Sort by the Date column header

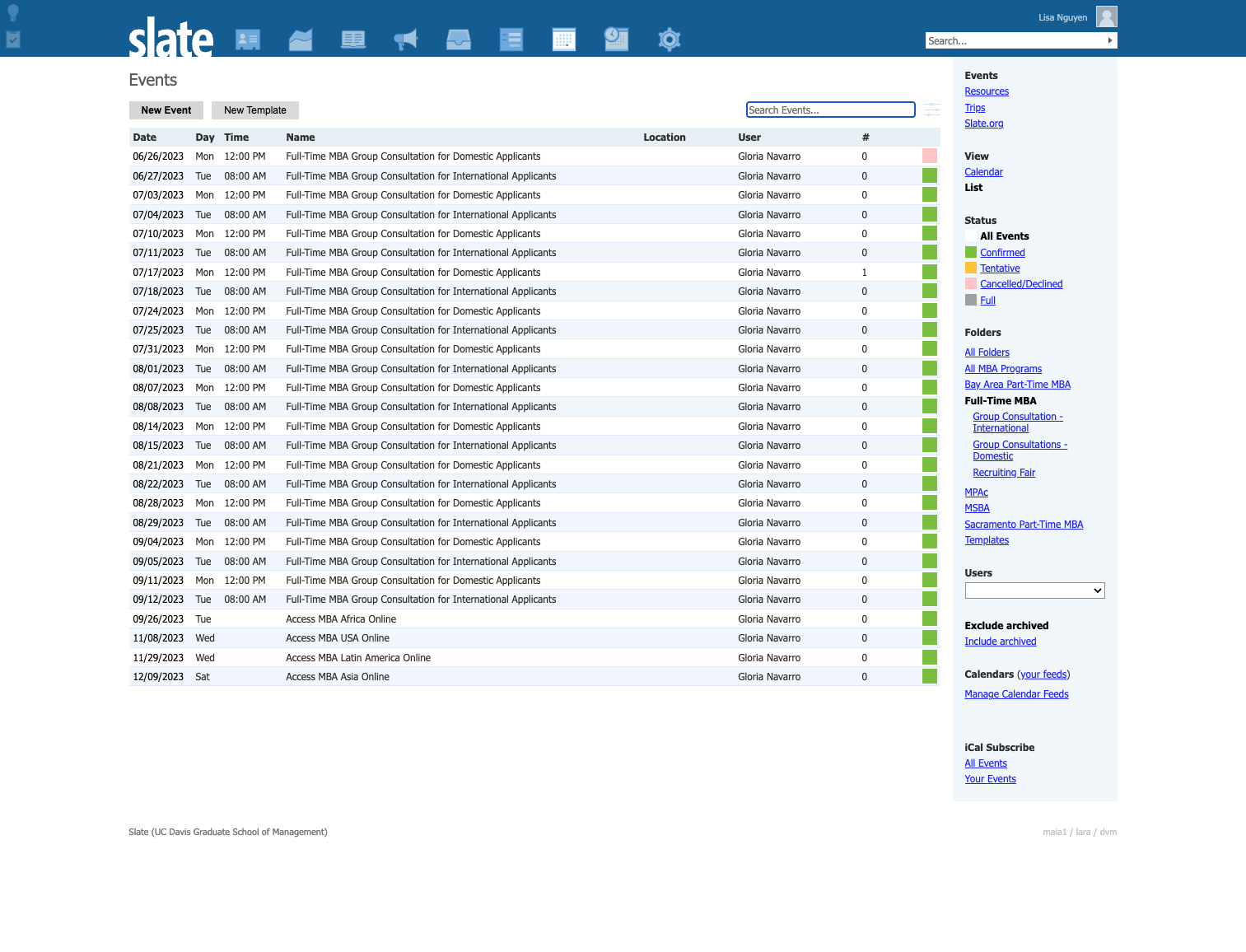(x=145, y=138)
